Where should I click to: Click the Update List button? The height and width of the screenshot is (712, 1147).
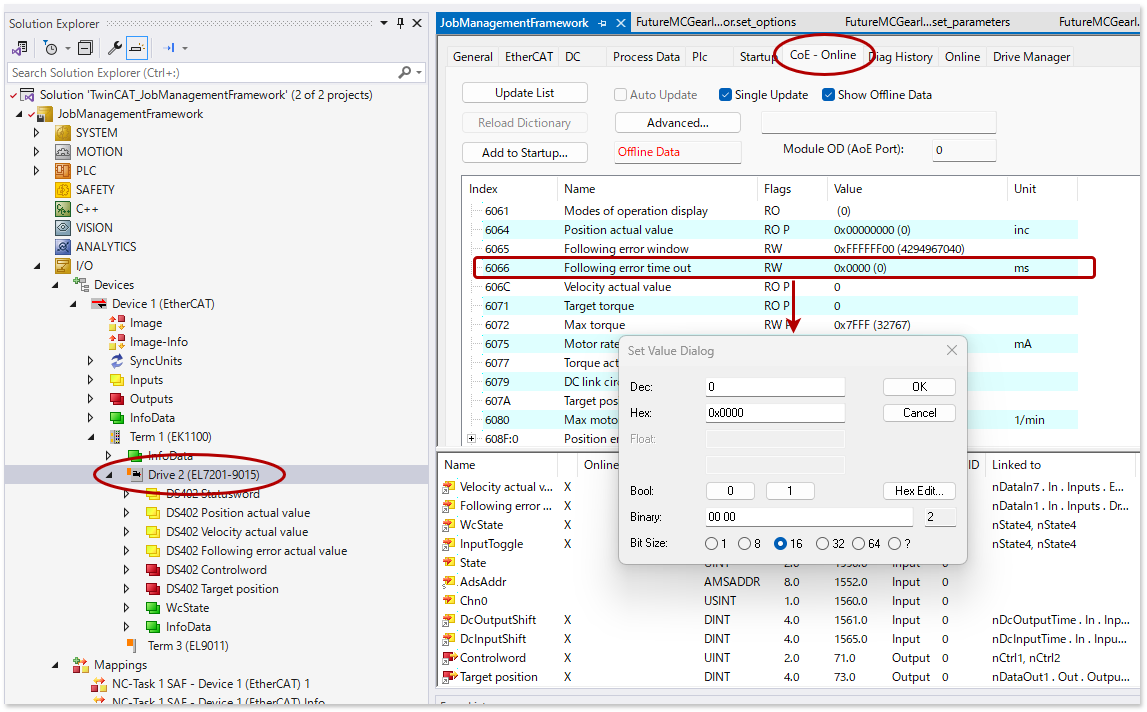tap(524, 93)
